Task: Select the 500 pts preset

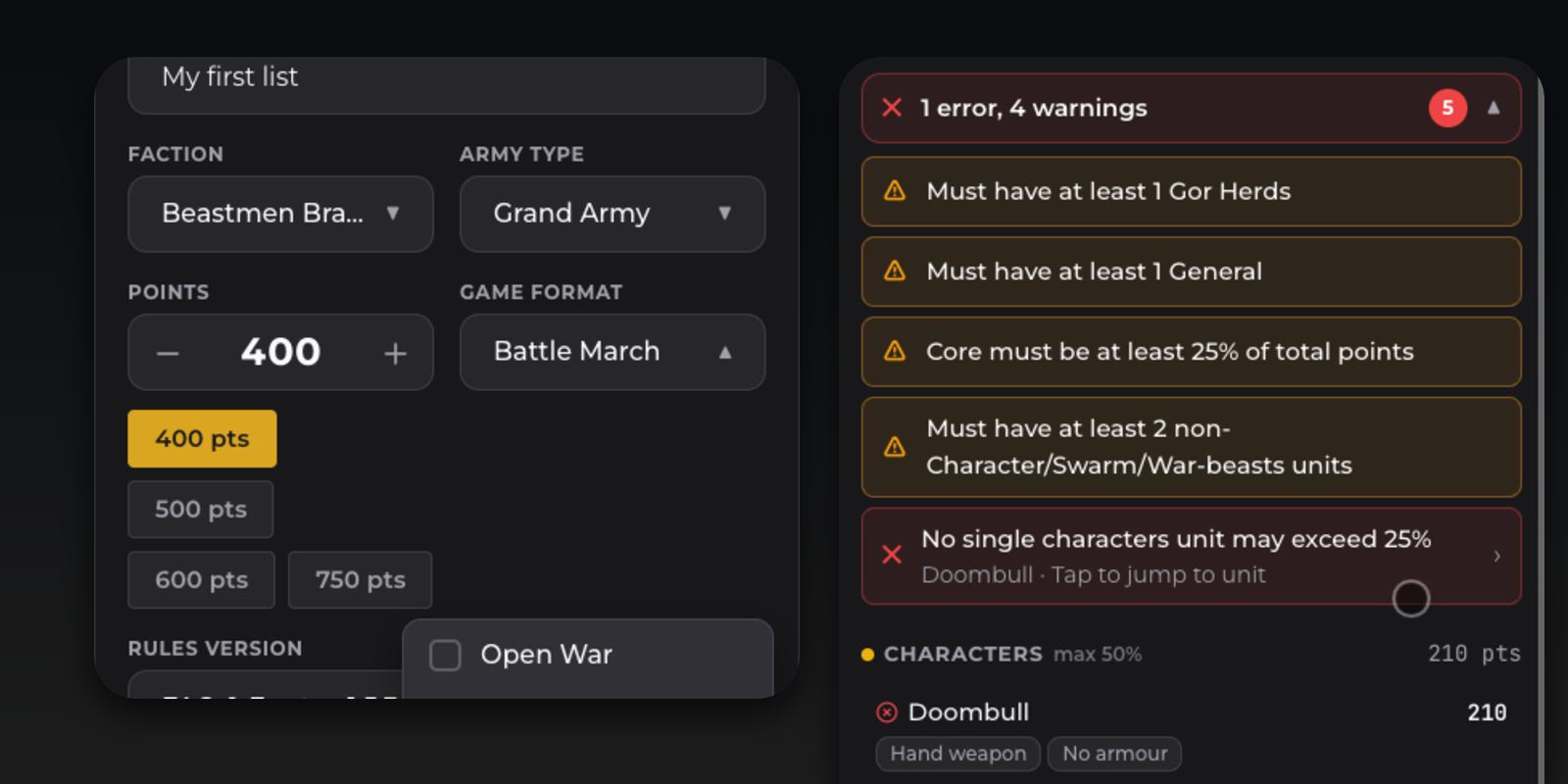Action: [x=201, y=509]
